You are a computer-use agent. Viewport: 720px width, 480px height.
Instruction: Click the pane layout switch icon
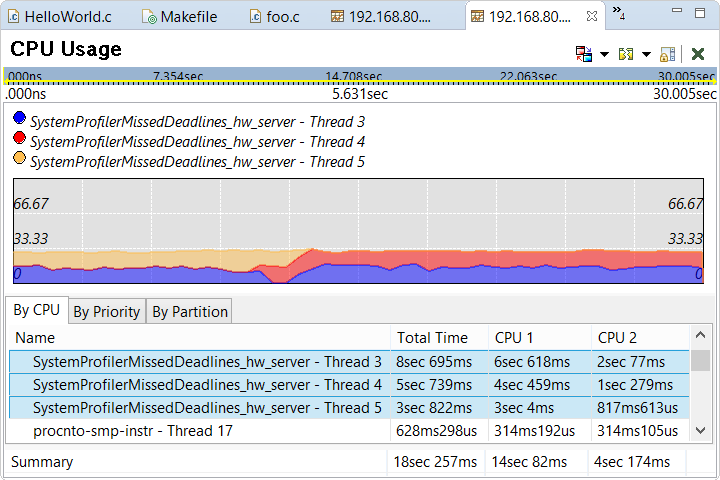tap(584, 54)
